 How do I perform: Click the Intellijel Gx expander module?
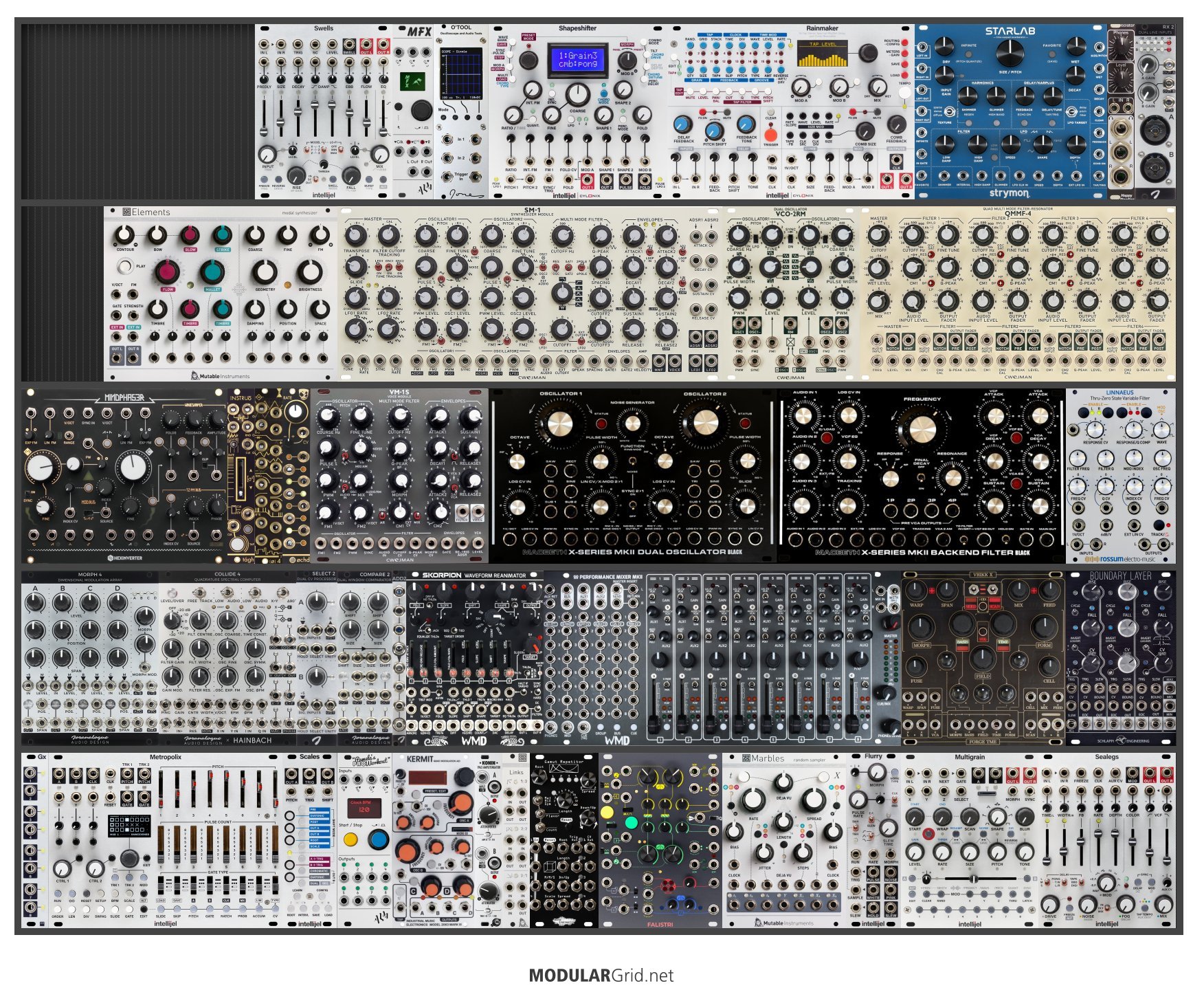click(x=35, y=840)
